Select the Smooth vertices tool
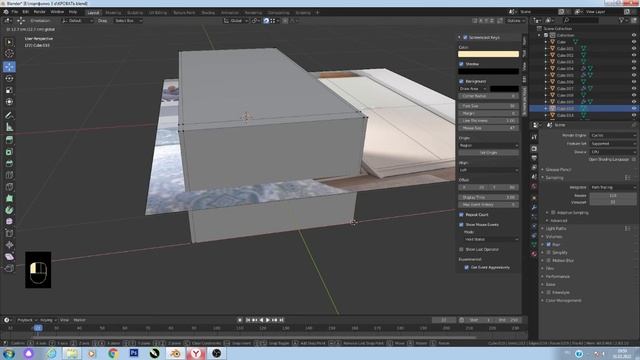Viewport: 640px width, 360px height. [x=9, y=222]
